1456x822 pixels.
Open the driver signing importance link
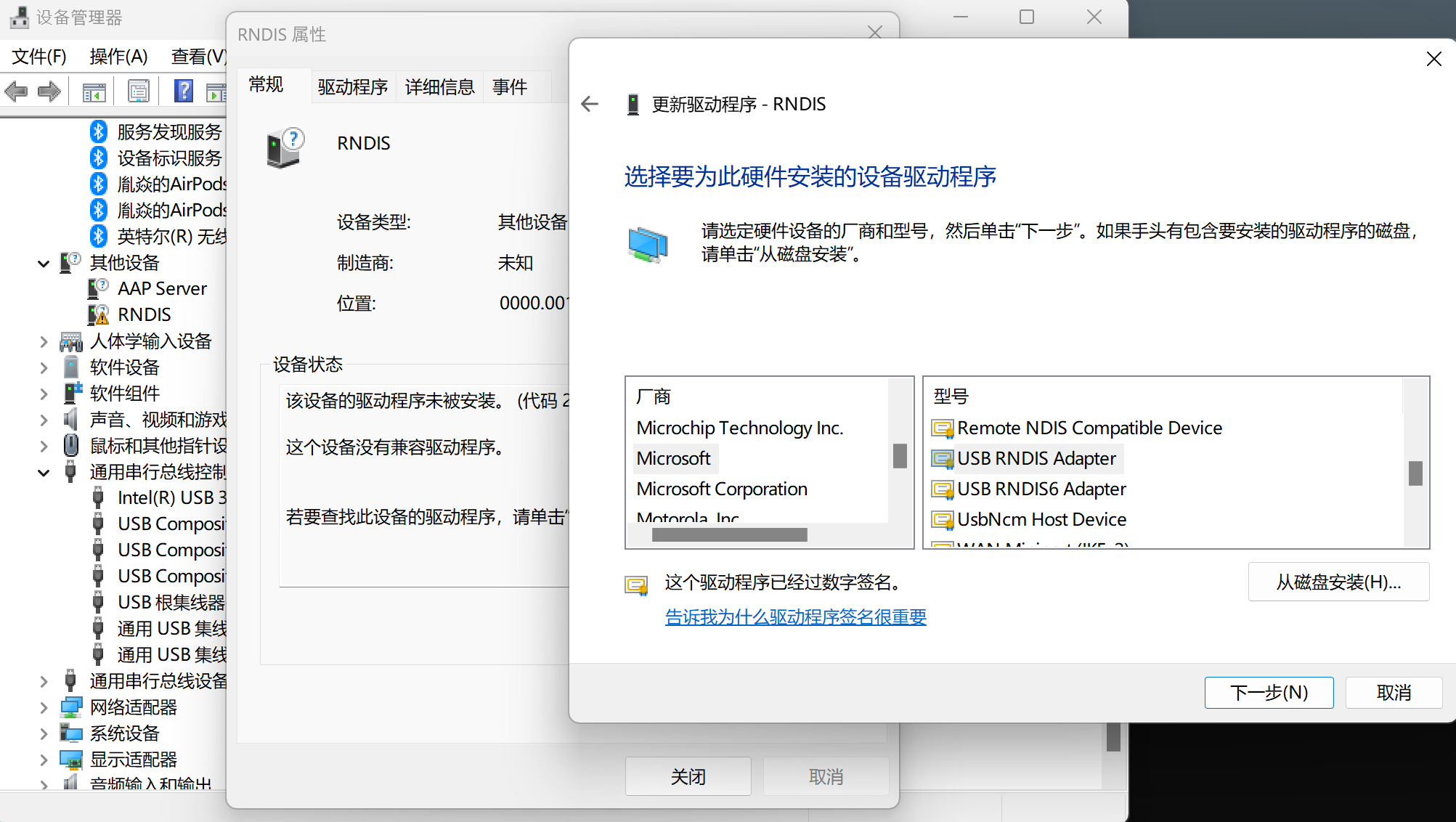click(795, 616)
